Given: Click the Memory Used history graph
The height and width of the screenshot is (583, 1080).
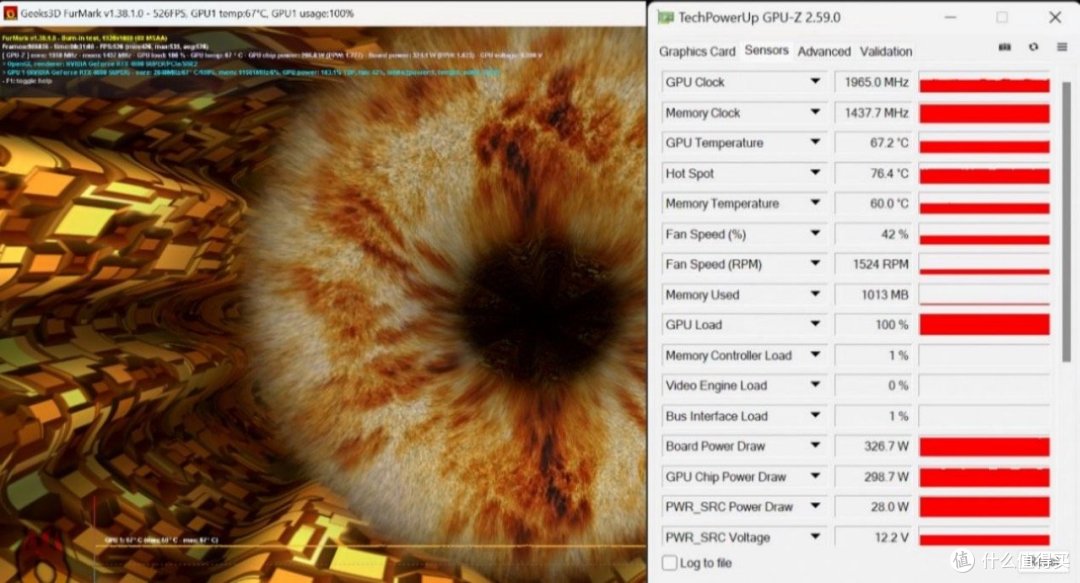Looking at the screenshot, I should pos(984,294).
